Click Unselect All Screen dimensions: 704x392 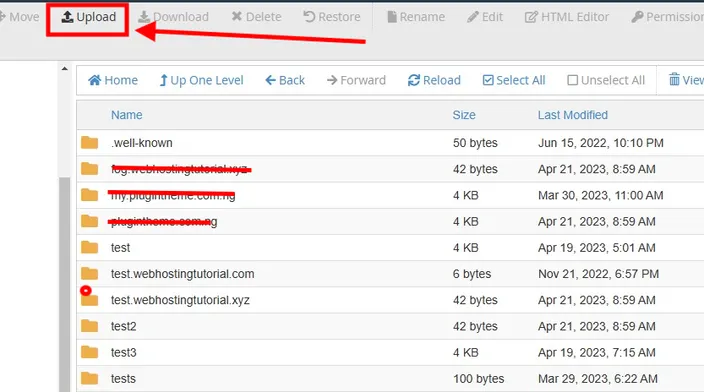pos(606,80)
